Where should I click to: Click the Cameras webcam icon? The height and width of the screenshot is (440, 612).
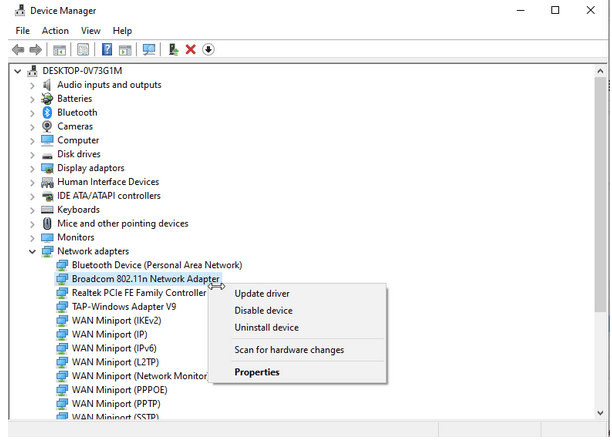pos(47,126)
